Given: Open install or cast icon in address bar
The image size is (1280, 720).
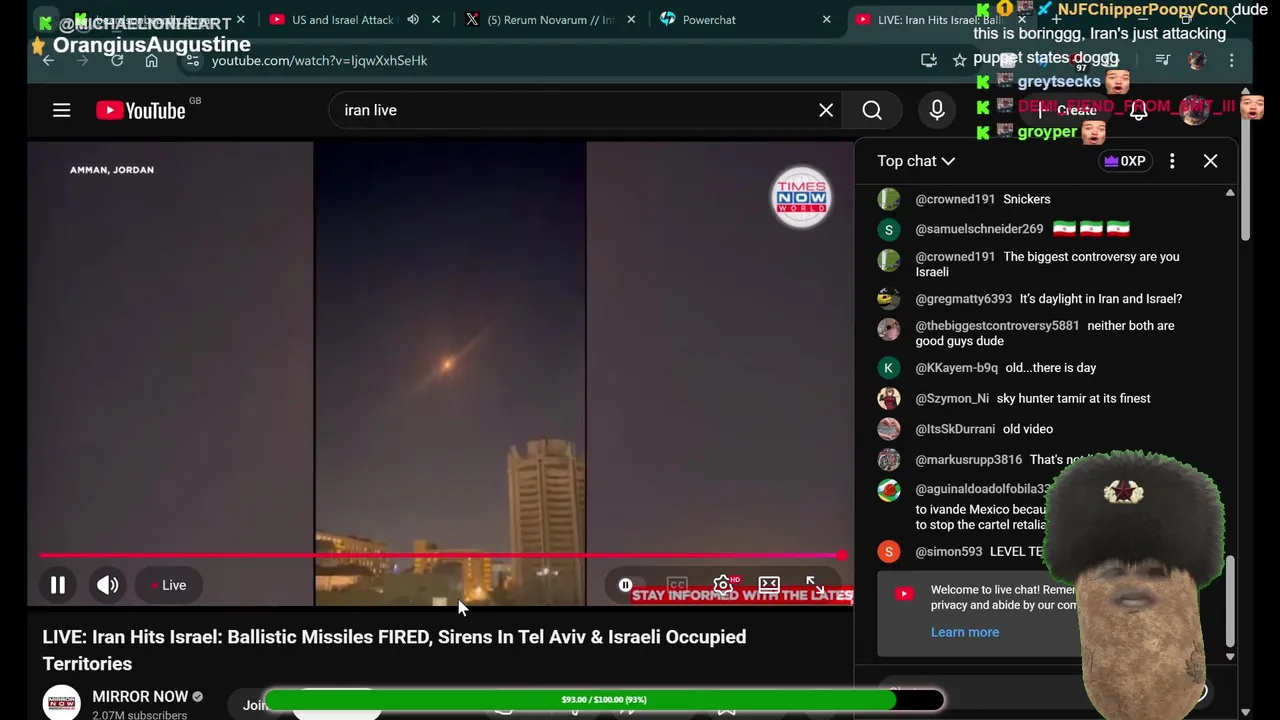Looking at the screenshot, I should (x=929, y=60).
